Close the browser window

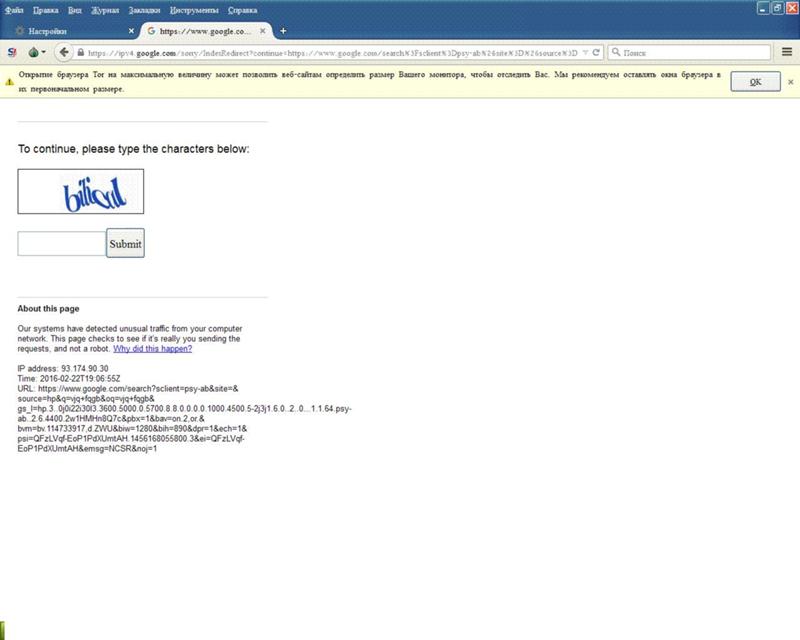792,8
